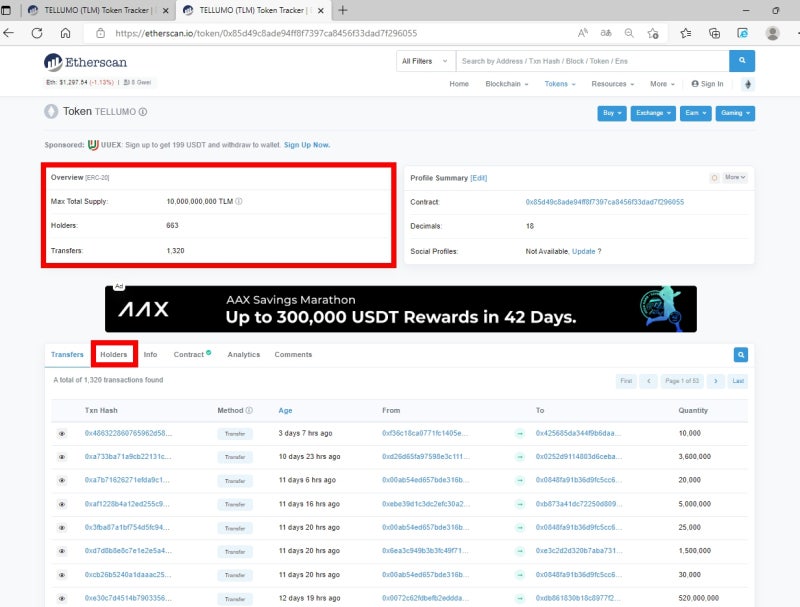Image resolution: width=800 pixels, height=607 pixels.
Task: Open the Earn dropdown button
Action: point(695,113)
